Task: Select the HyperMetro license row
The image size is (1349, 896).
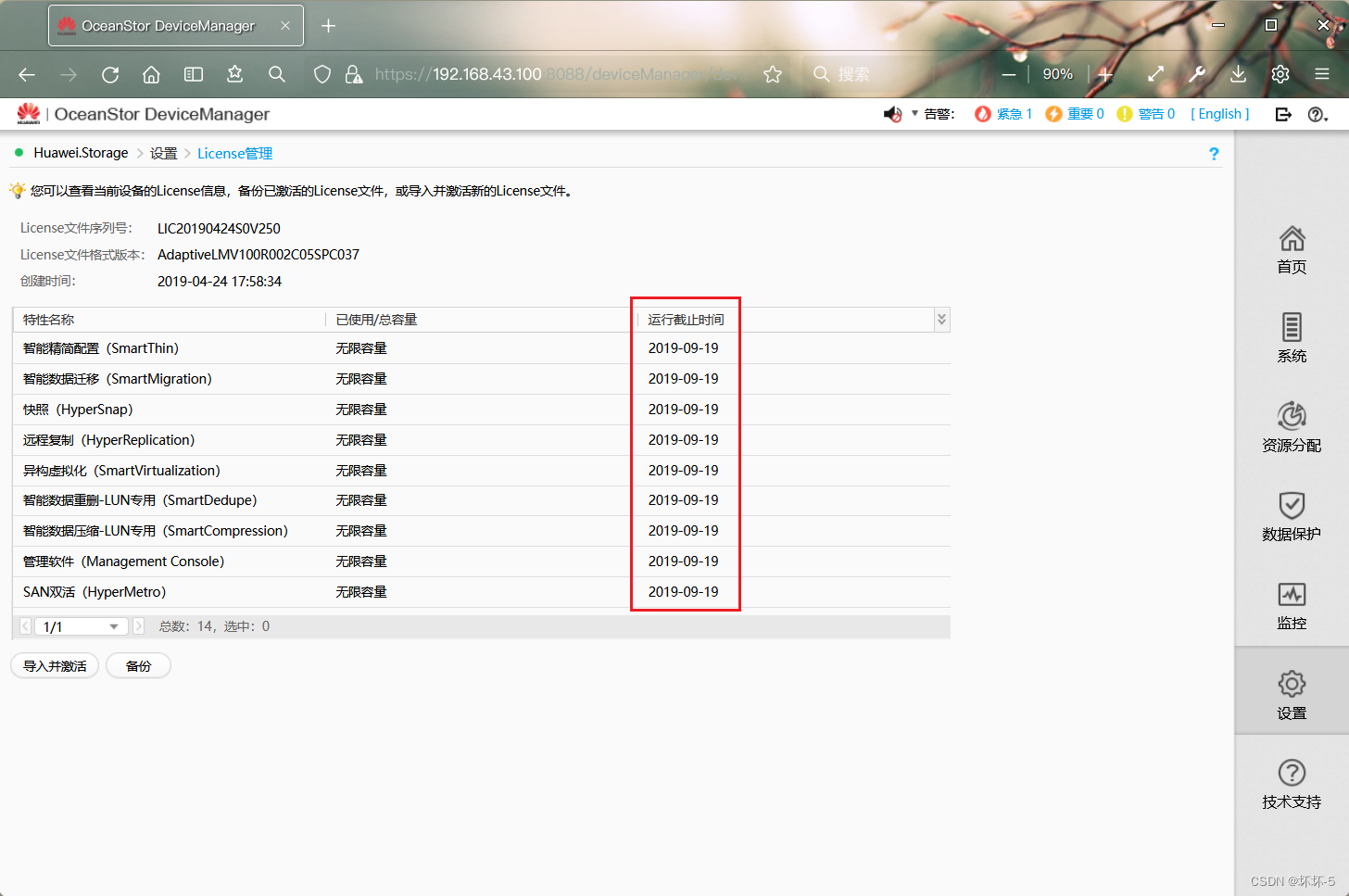Action: click(482, 592)
